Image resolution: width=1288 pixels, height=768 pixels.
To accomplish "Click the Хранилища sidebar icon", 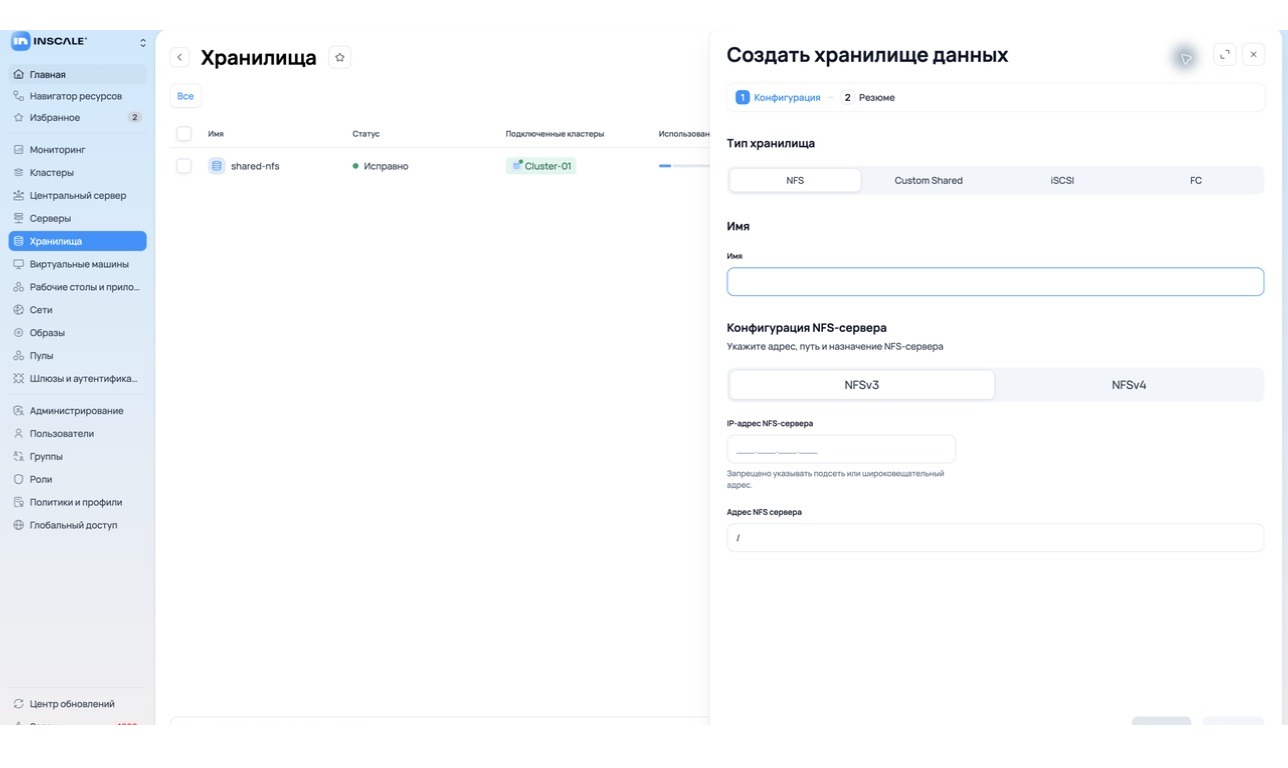I will point(18,241).
